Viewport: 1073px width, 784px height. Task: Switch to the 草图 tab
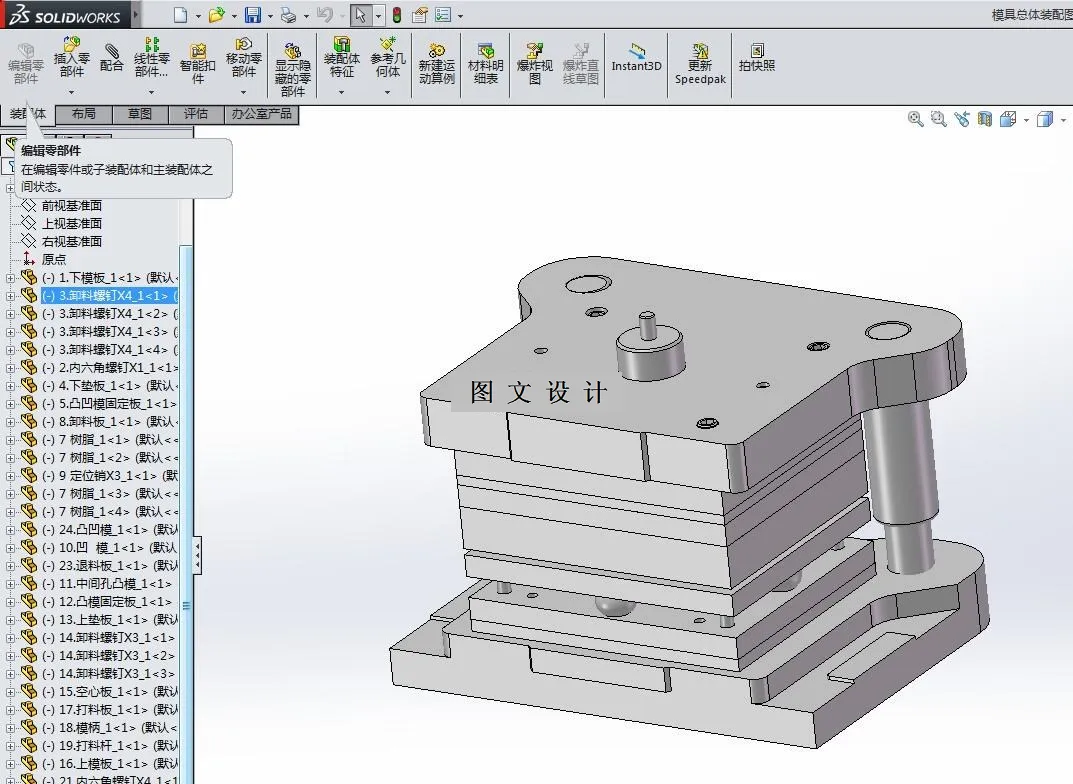140,114
